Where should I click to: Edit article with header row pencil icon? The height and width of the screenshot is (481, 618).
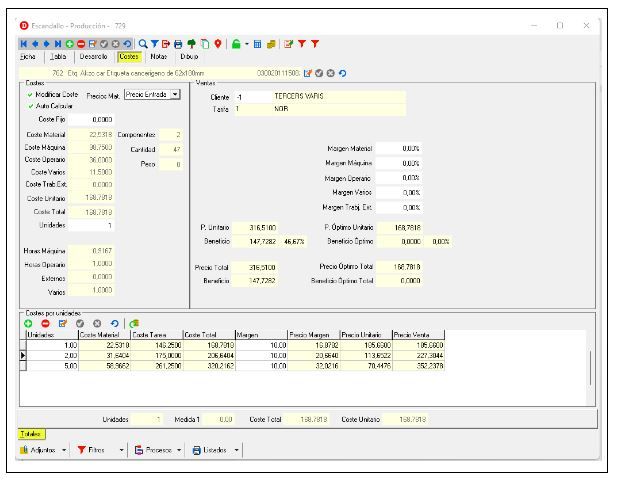308,73
